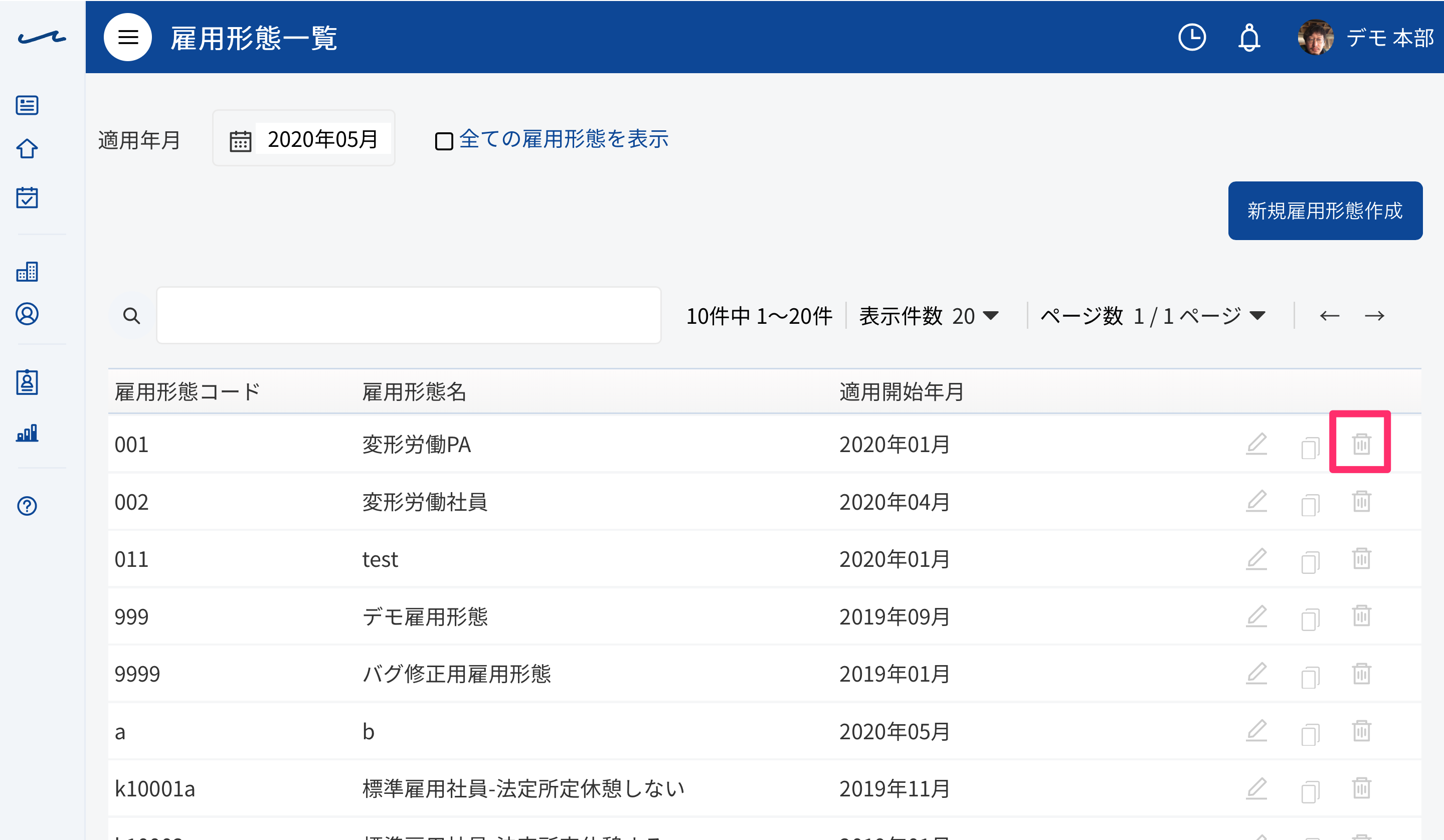Click the code cell k10001a
The height and width of the screenshot is (840, 1444).
pos(155,789)
